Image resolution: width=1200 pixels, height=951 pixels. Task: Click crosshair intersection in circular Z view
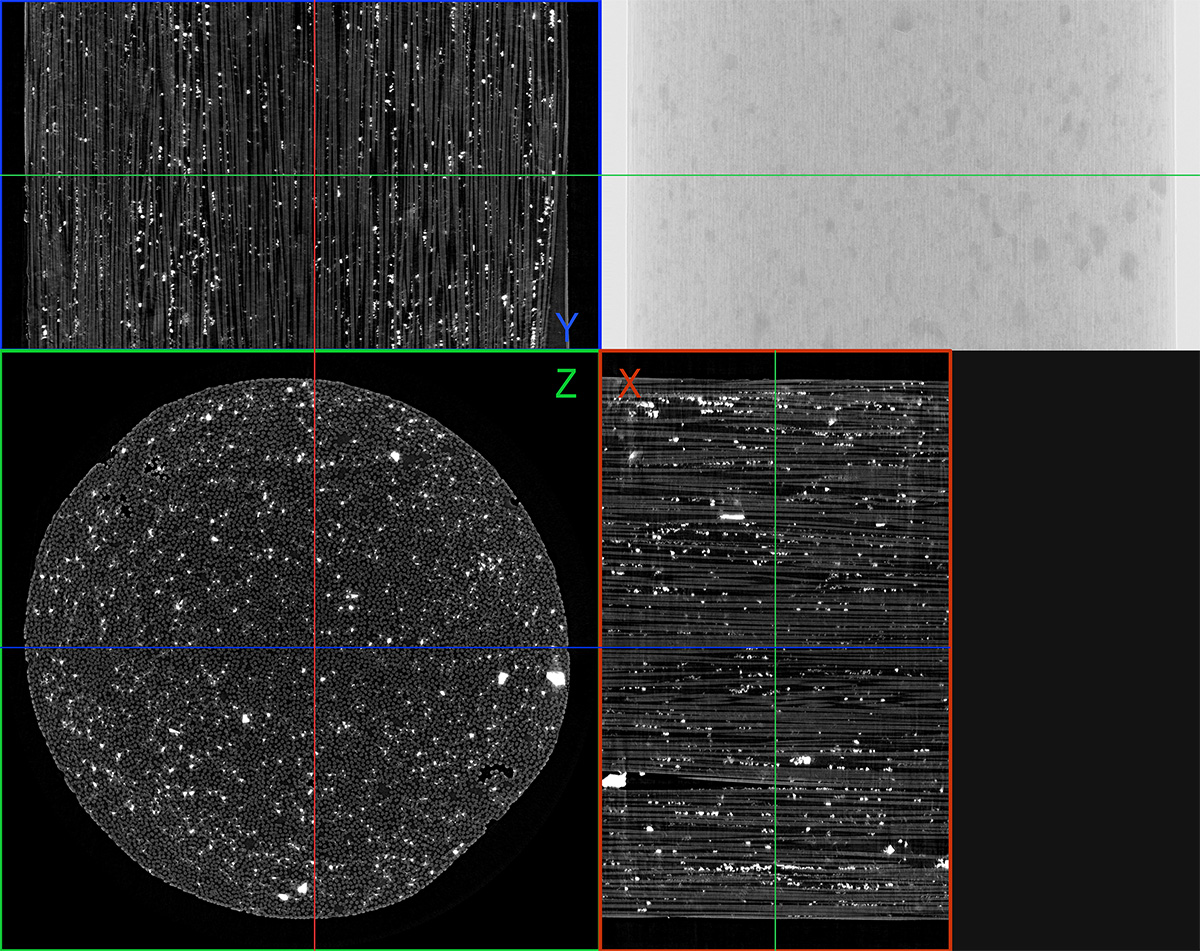click(x=315, y=648)
